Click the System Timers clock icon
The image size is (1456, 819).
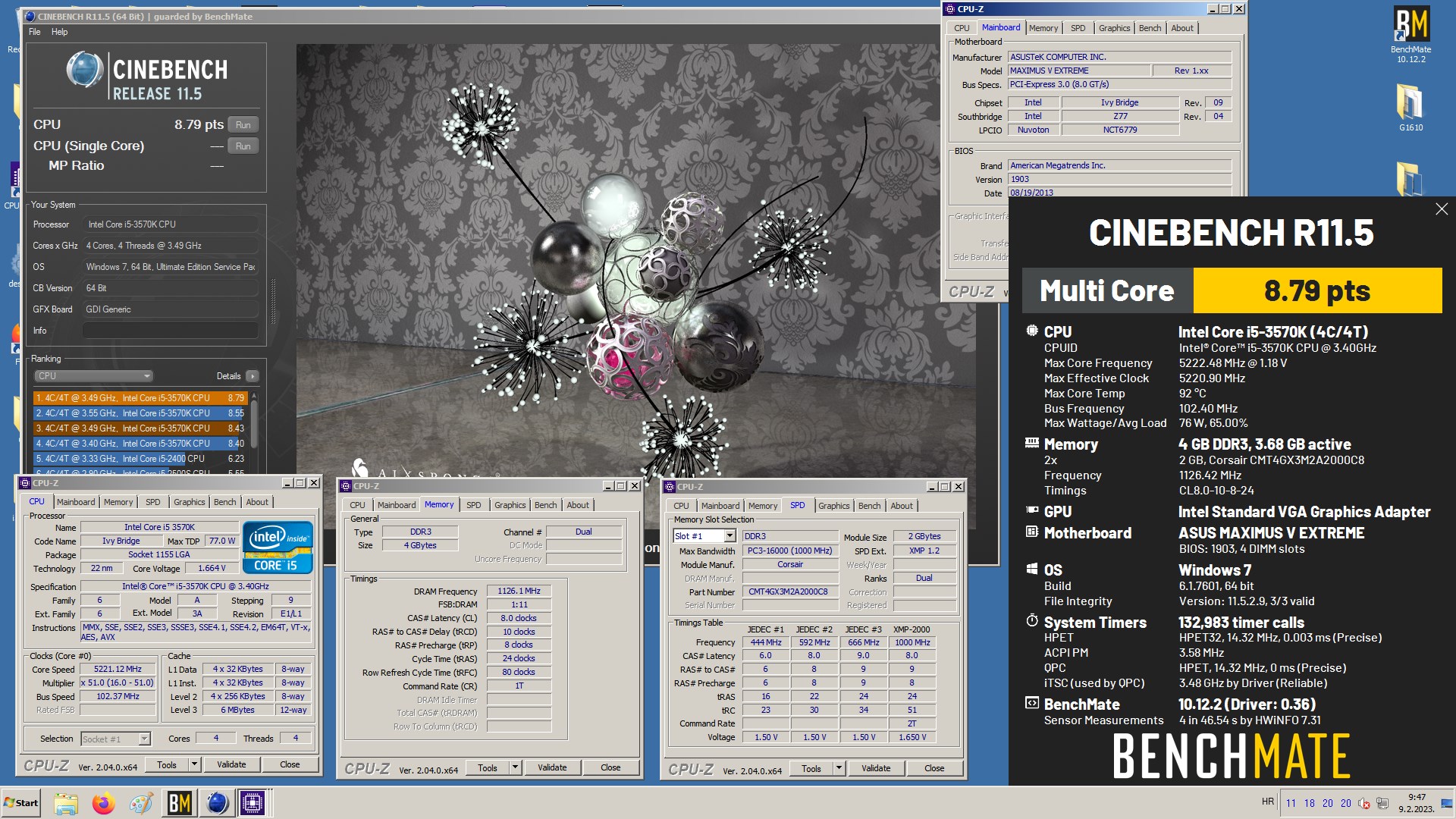tap(1031, 620)
